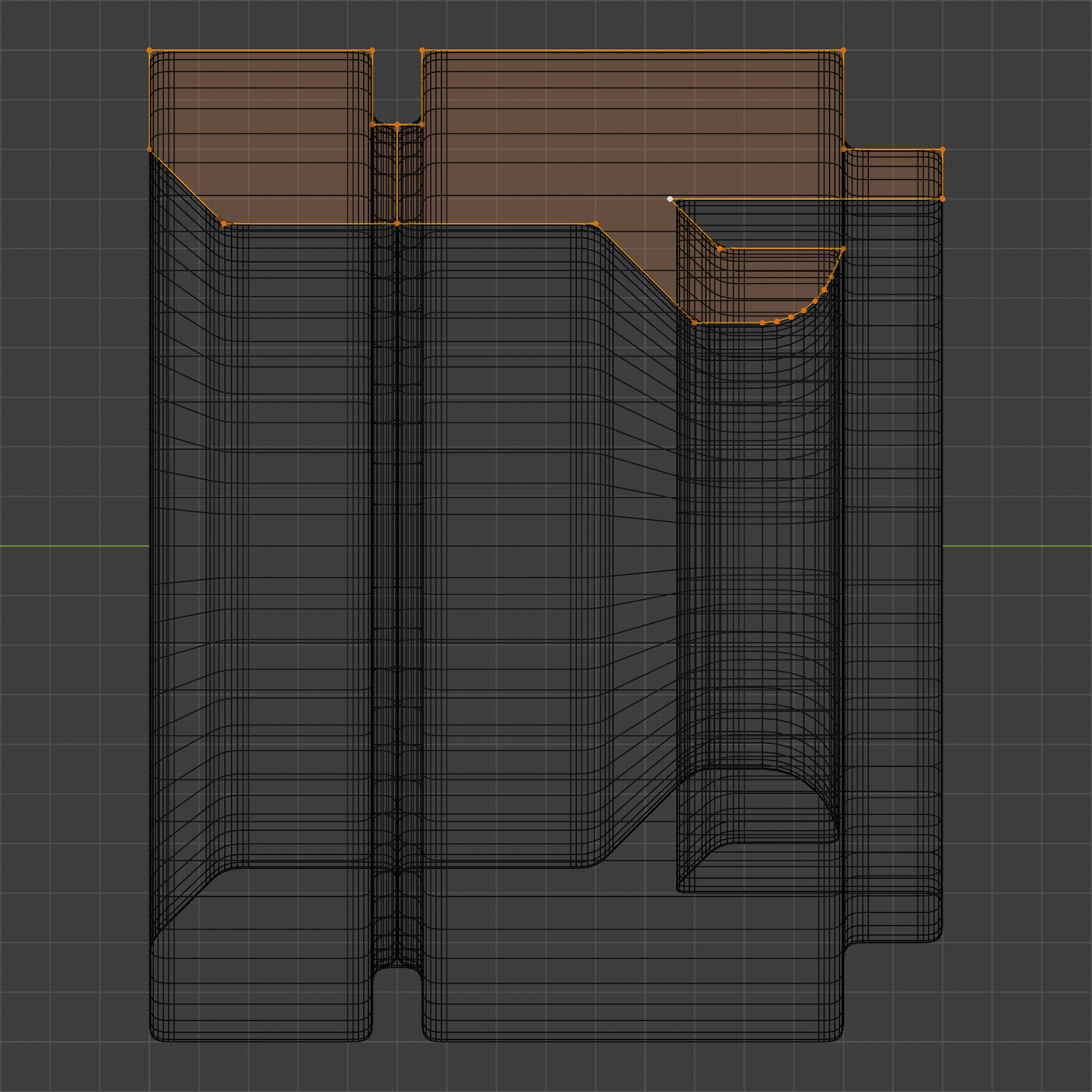Select the bottom-left vertex of the notch

pyautogui.click(x=373, y=124)
